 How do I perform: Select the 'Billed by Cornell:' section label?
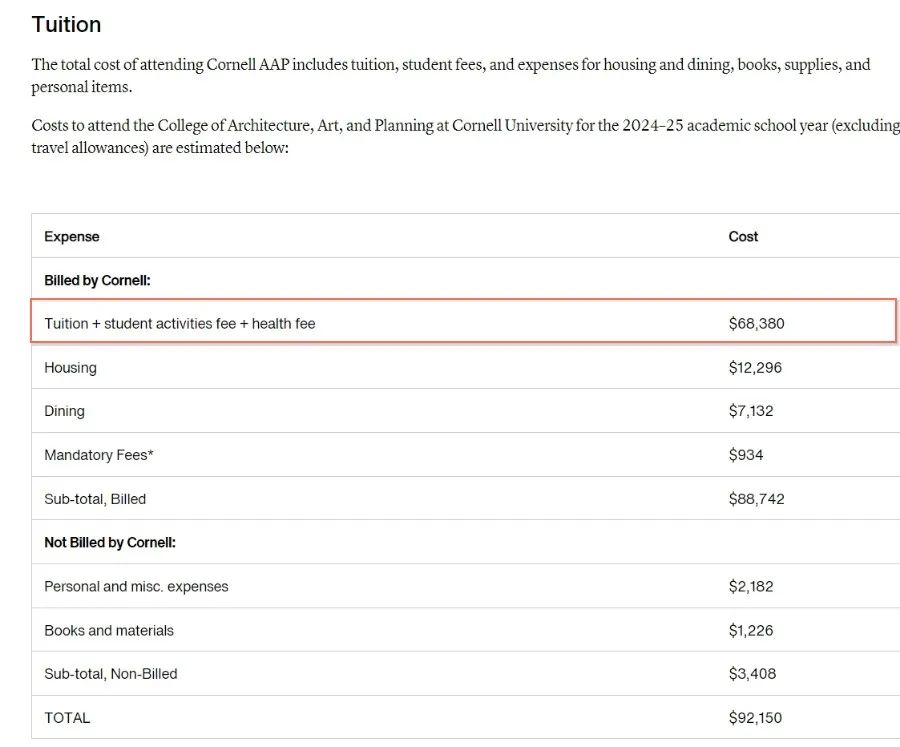click(x=97, y=281)
